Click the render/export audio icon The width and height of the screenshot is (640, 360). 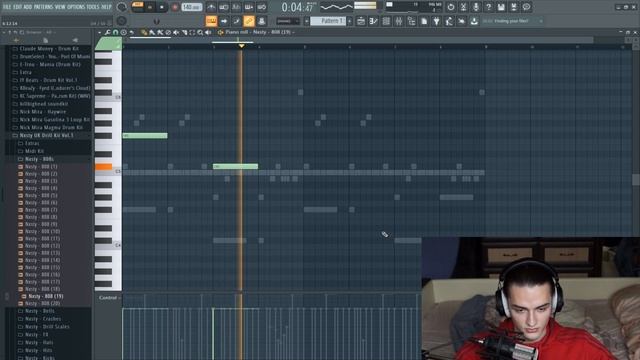[514, 7]
